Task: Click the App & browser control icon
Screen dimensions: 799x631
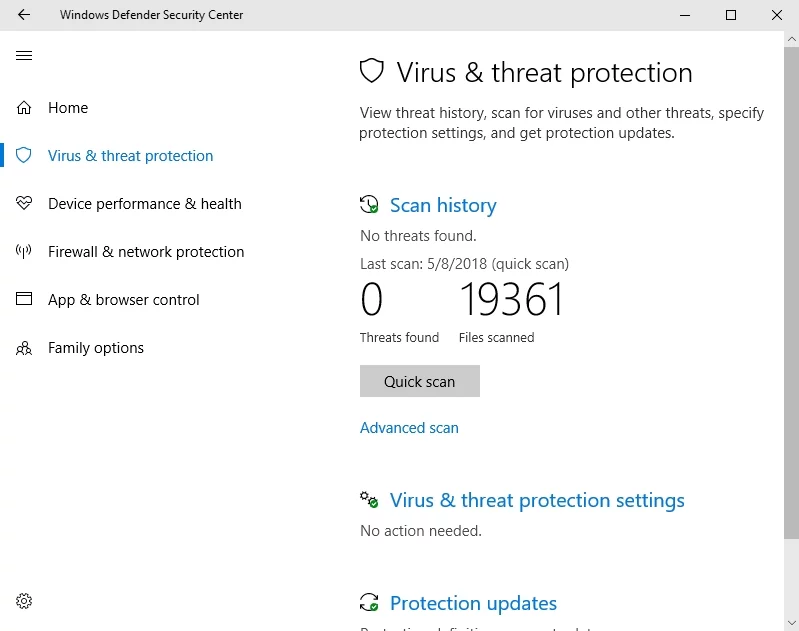Action: coord(25,300)
